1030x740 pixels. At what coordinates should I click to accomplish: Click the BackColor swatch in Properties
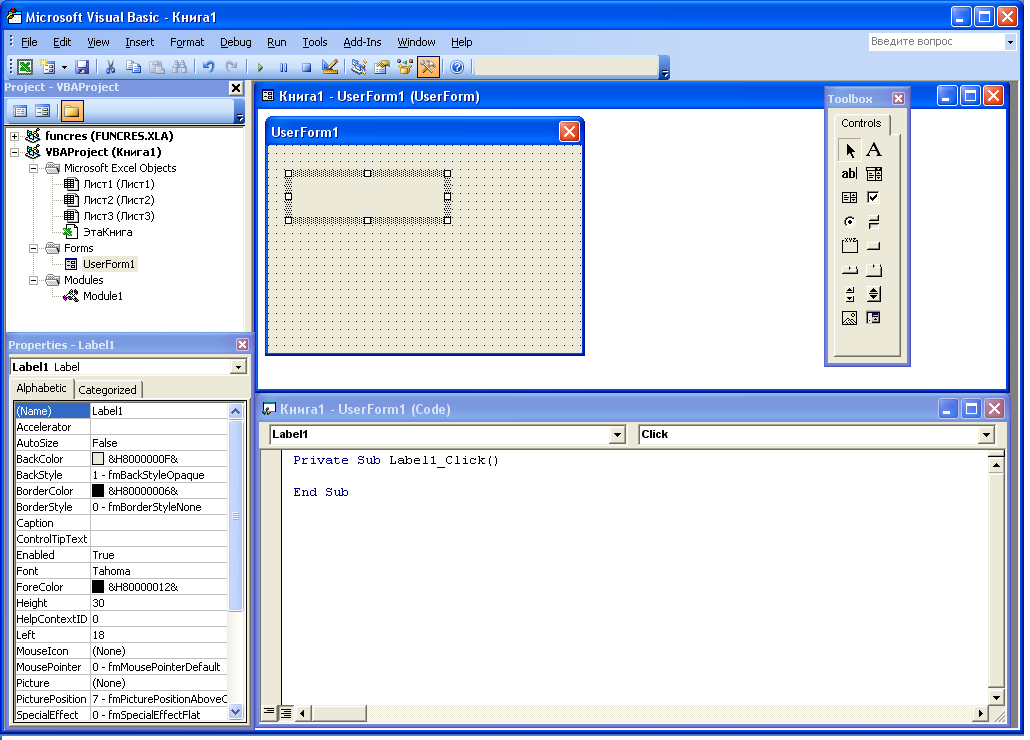pos(98,459)
